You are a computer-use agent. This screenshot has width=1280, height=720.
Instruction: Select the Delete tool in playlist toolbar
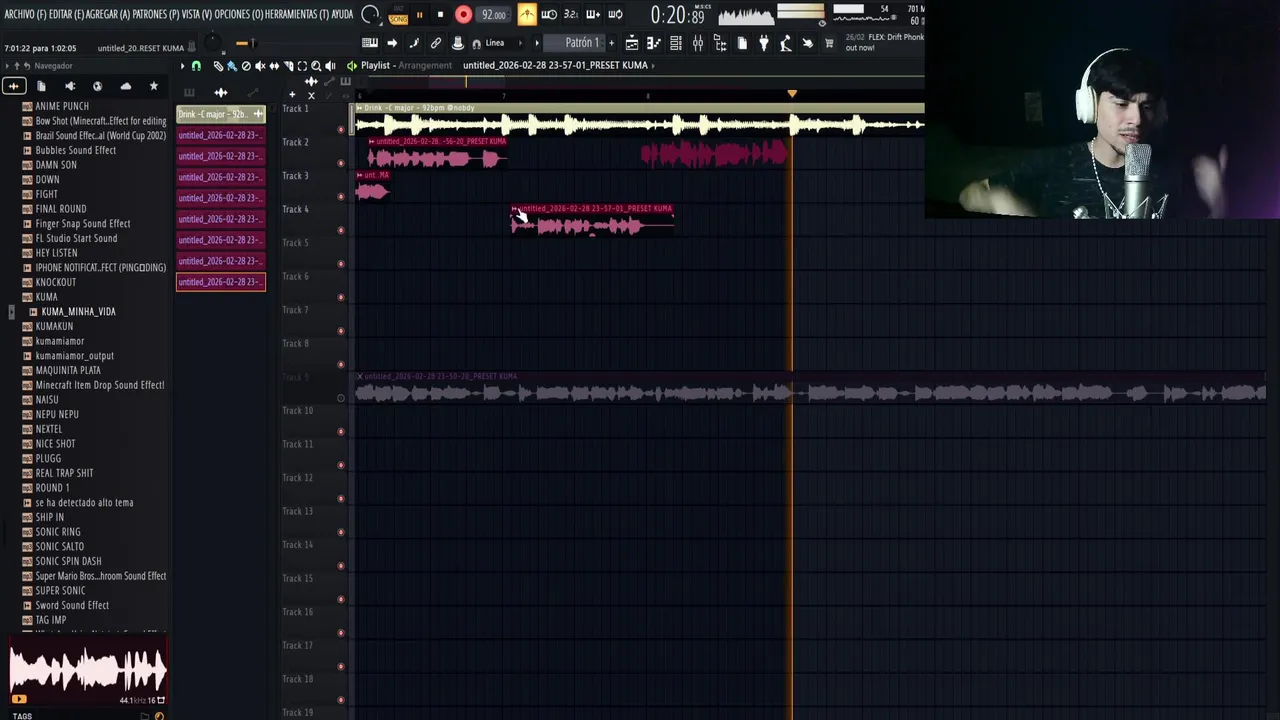point(246,66)
